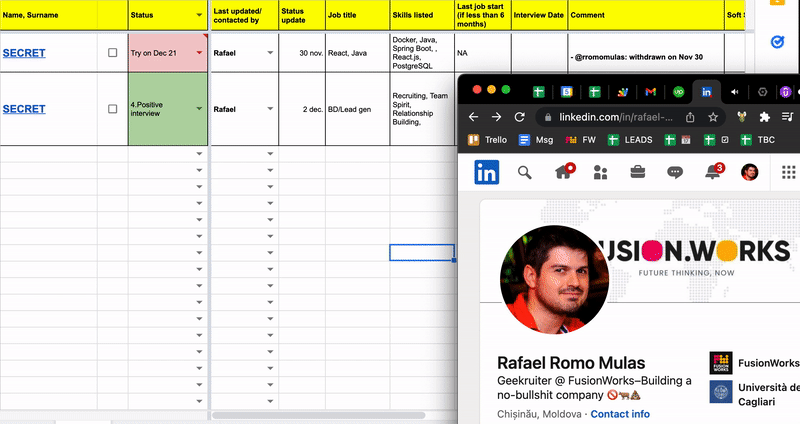Switch to the colorful Google Ads tab

622,92
